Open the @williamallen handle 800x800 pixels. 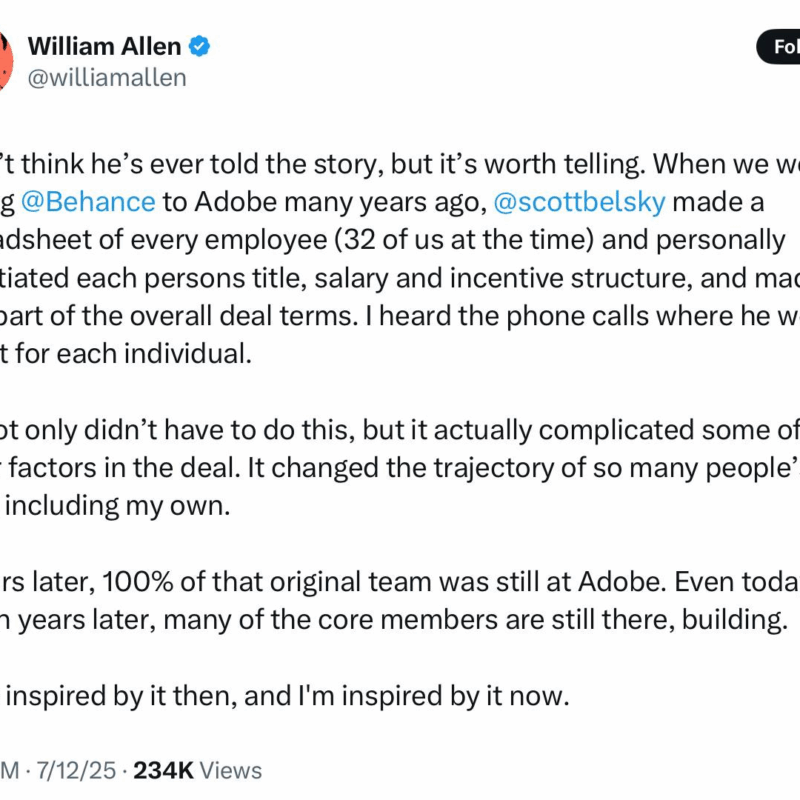pyautogui.click(x=107, y=77)
